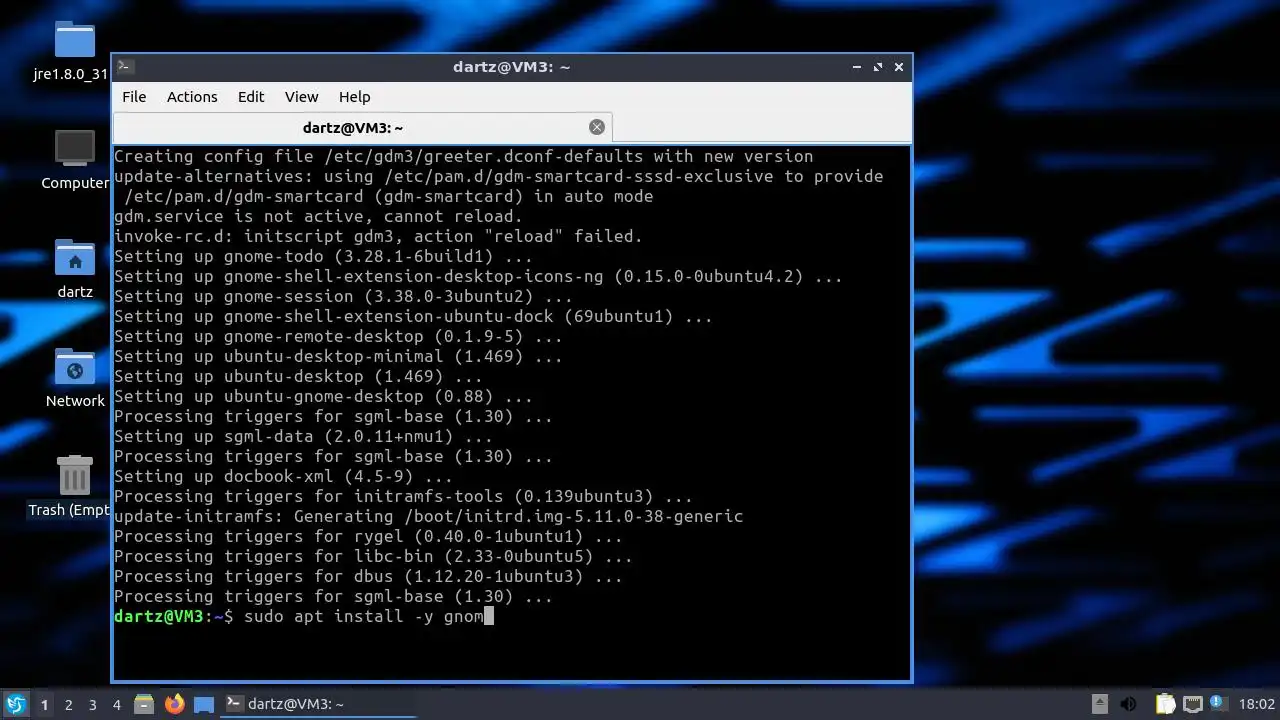Open the View menu
The height and width of the screenshot is (720, 1280).
[x=301, y=97]
